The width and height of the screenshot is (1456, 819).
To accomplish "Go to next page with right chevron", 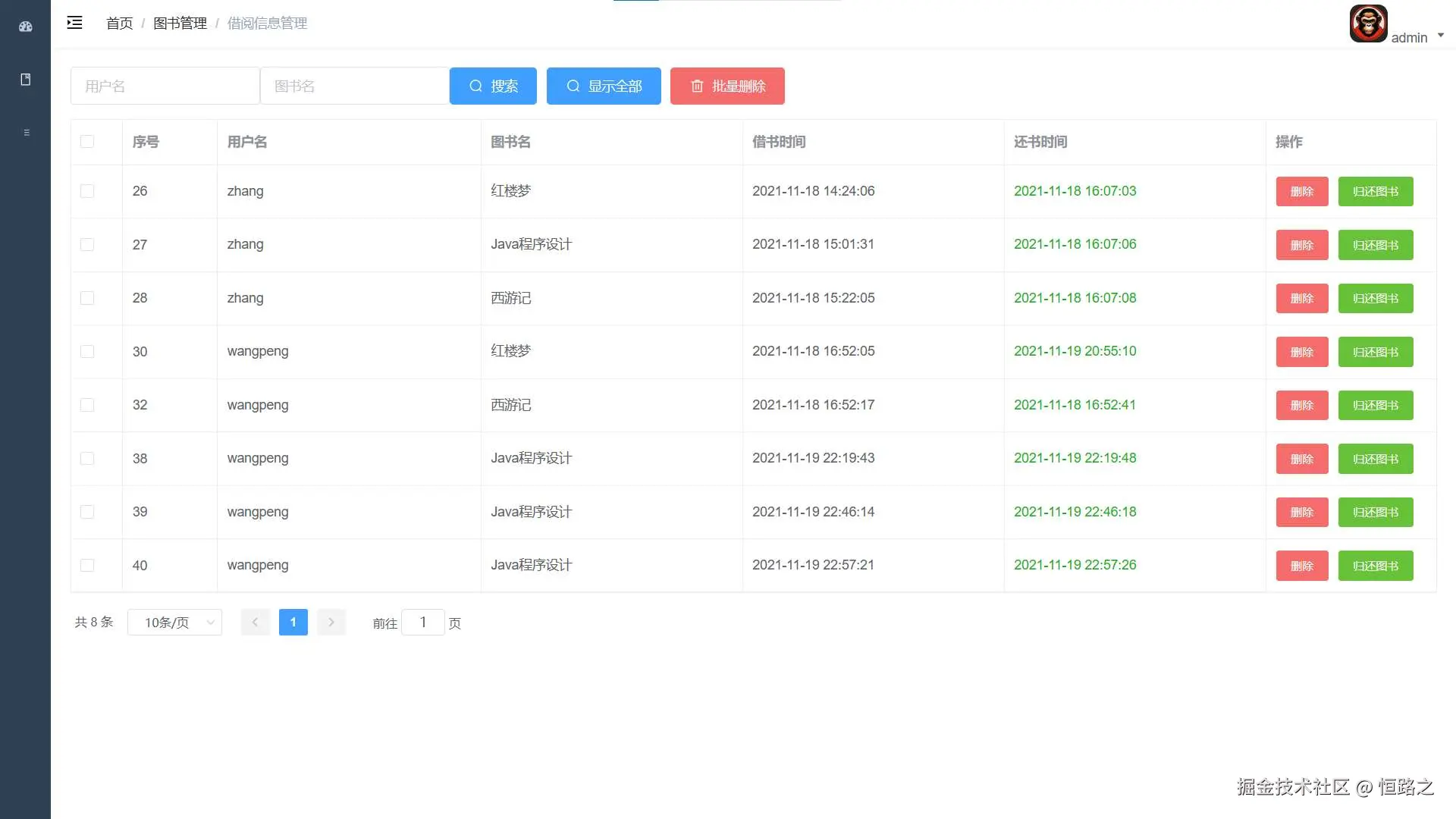I will (x=331, y=623).
